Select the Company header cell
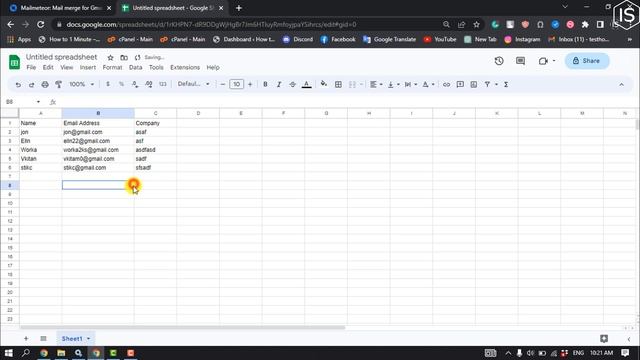 click(155, 123)
